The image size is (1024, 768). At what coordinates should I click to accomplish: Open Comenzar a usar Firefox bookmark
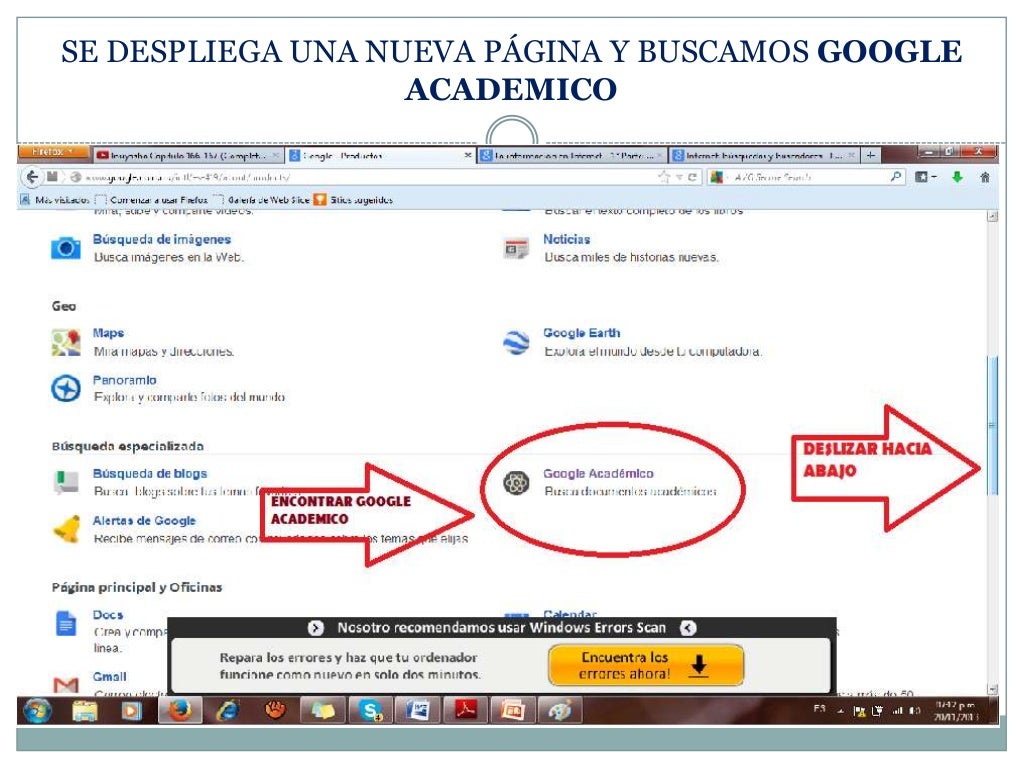[152, 200]
